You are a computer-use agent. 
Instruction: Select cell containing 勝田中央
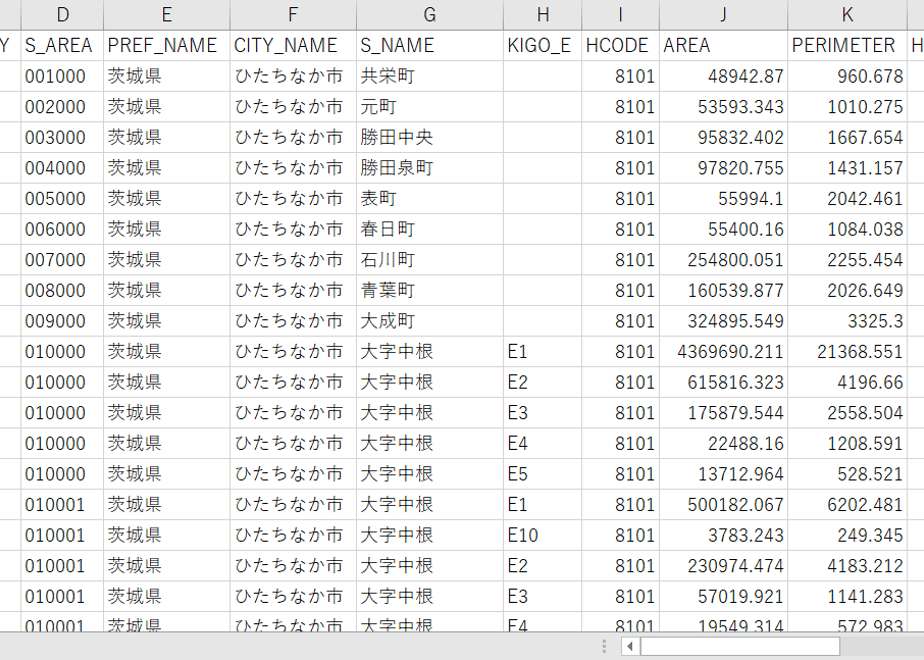point(430,137)
